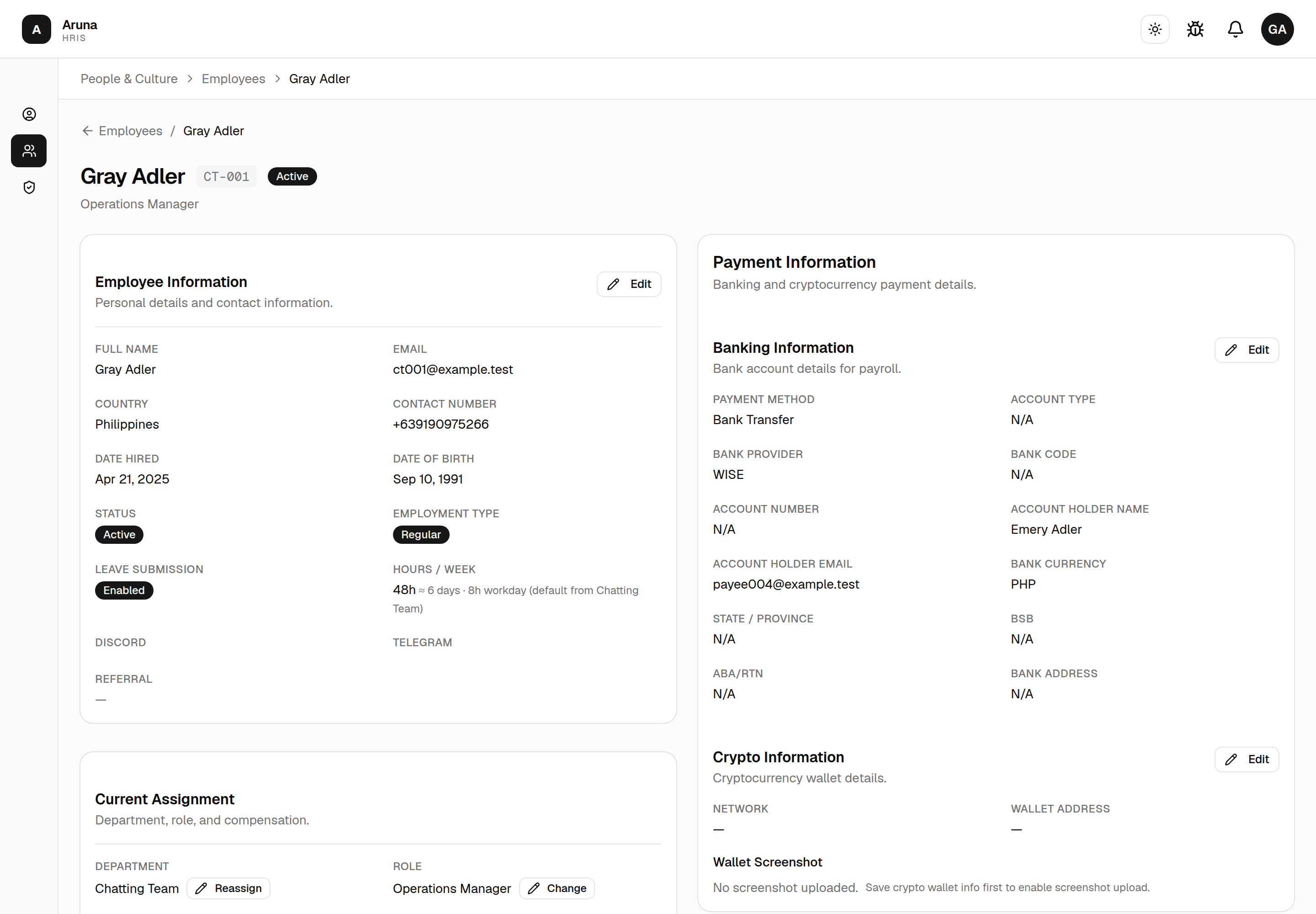Click the back arrow next to Employees
The image size is (1316, 914).
point(87,131)
